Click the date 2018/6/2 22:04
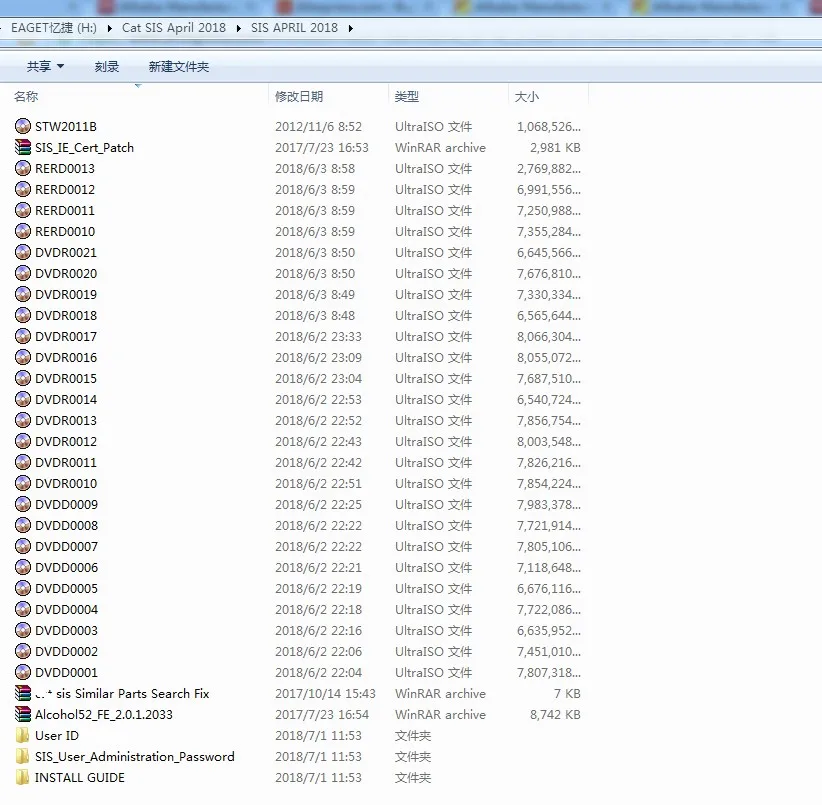This screenshot has height=805, width=822. click(x=318, y=672)
